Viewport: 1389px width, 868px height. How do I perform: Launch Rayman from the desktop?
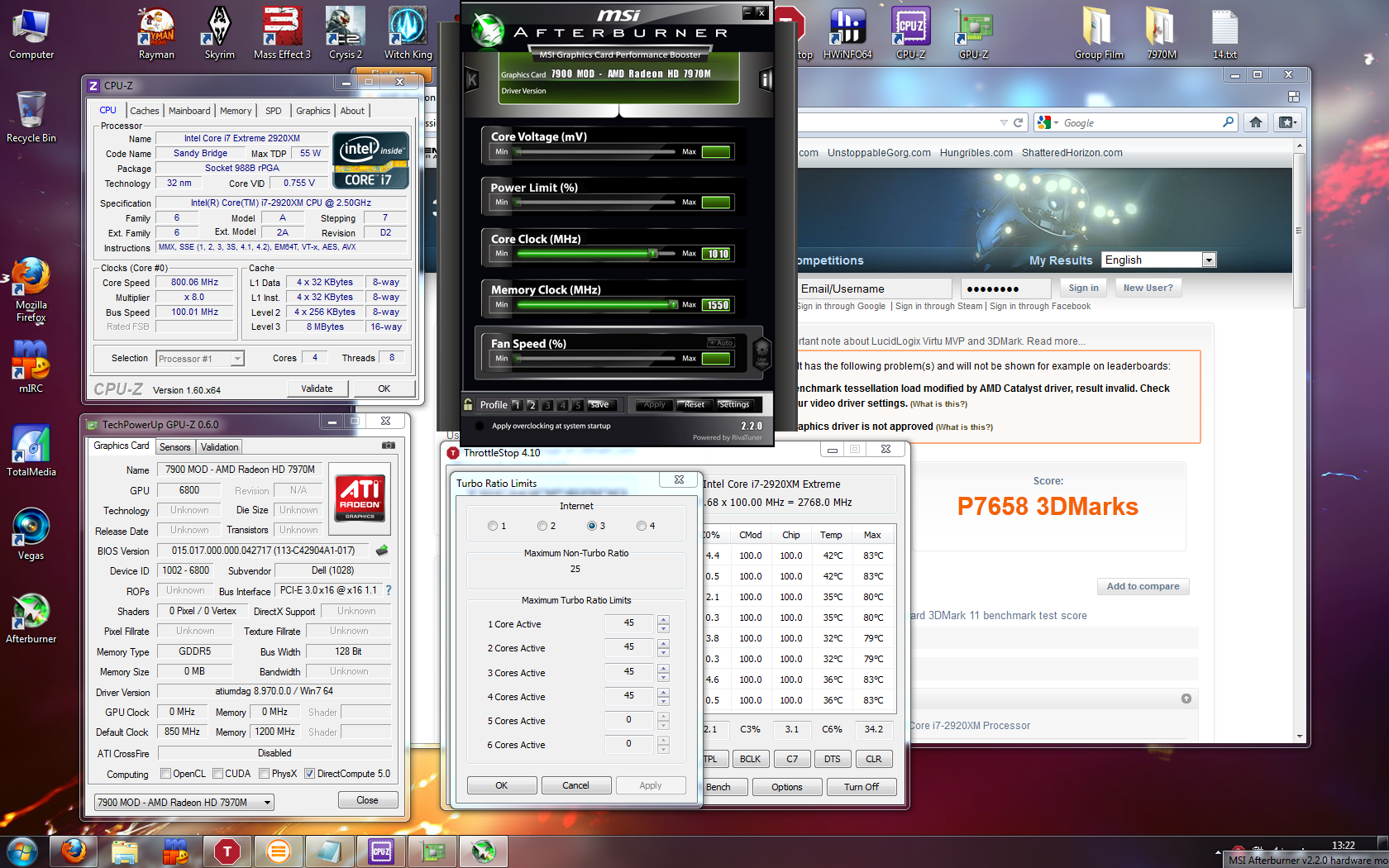pyautogui.click(x=156, y=35)
